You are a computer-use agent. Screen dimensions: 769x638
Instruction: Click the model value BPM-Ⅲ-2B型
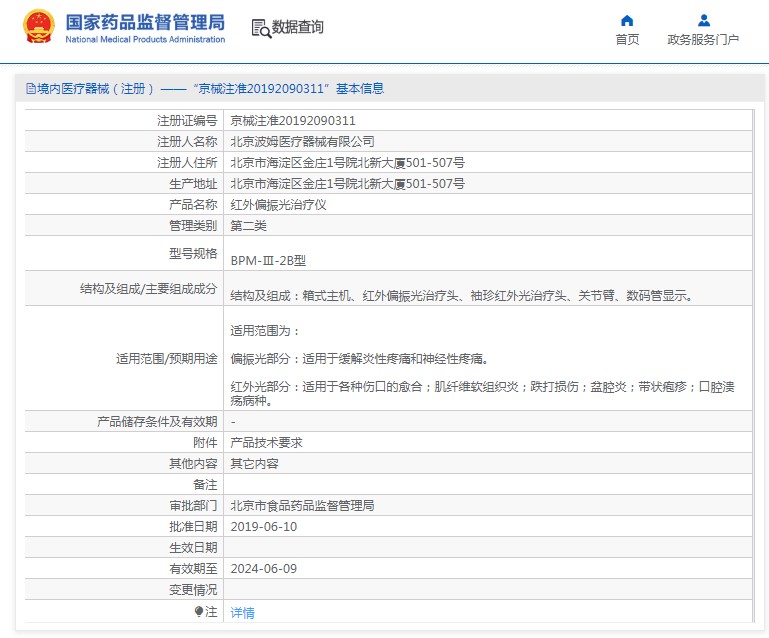[x=268, y=260]
